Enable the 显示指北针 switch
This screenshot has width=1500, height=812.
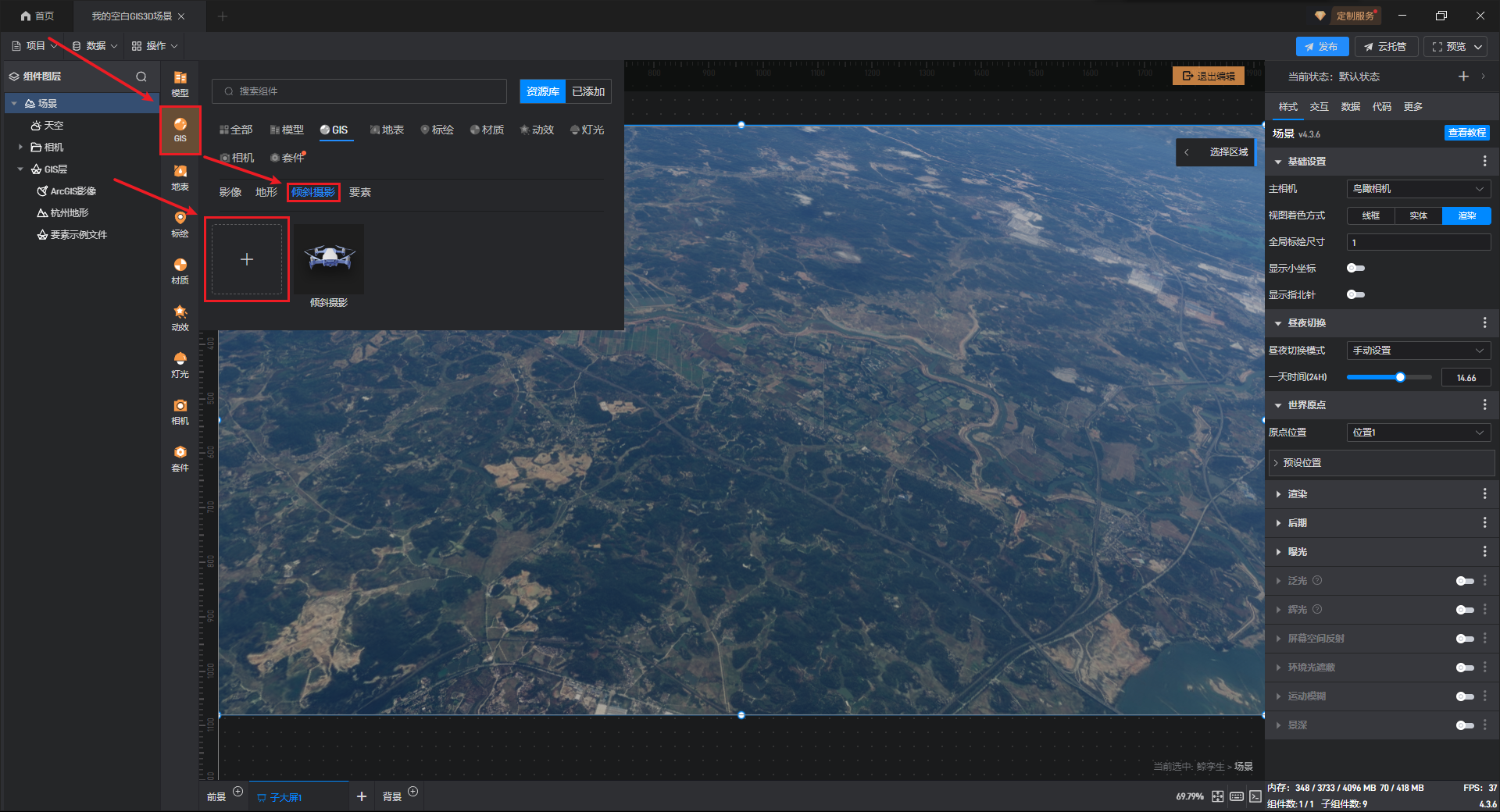[x=1355, y=294]
